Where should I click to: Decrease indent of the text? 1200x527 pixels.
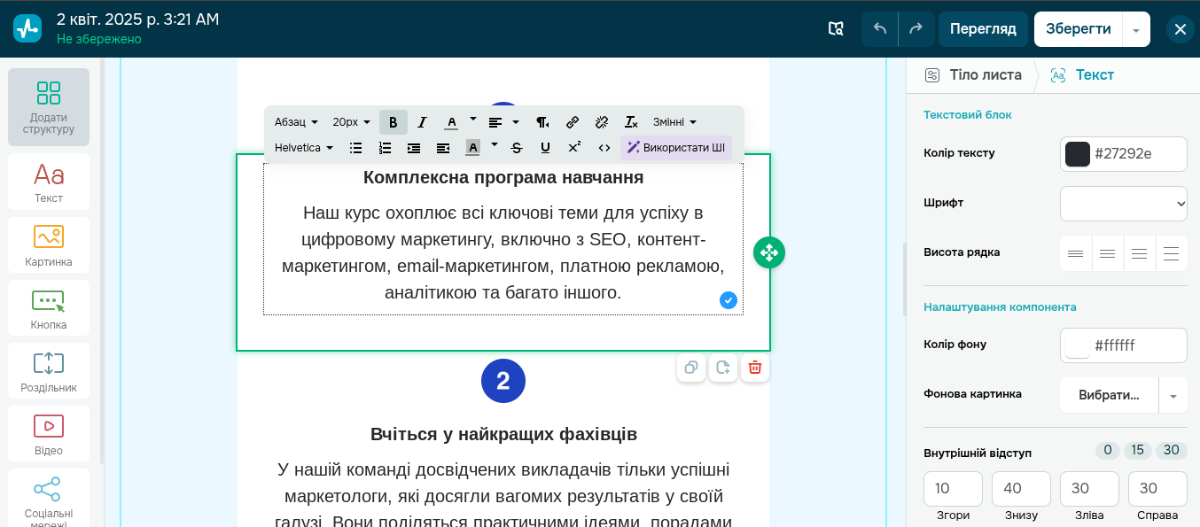click(443, 147)
